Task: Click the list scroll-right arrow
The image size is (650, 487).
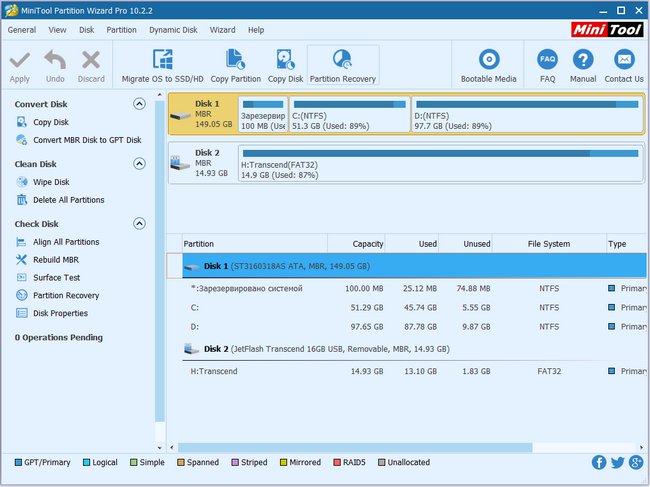Action: tap(641, 448)
